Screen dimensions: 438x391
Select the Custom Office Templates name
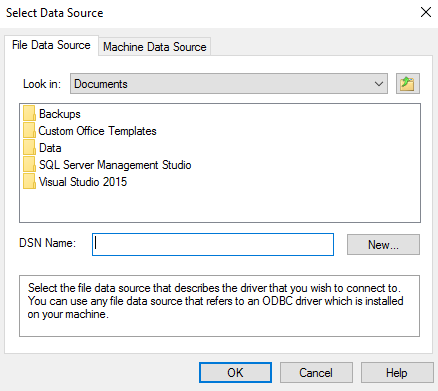(x=97, y=131)
